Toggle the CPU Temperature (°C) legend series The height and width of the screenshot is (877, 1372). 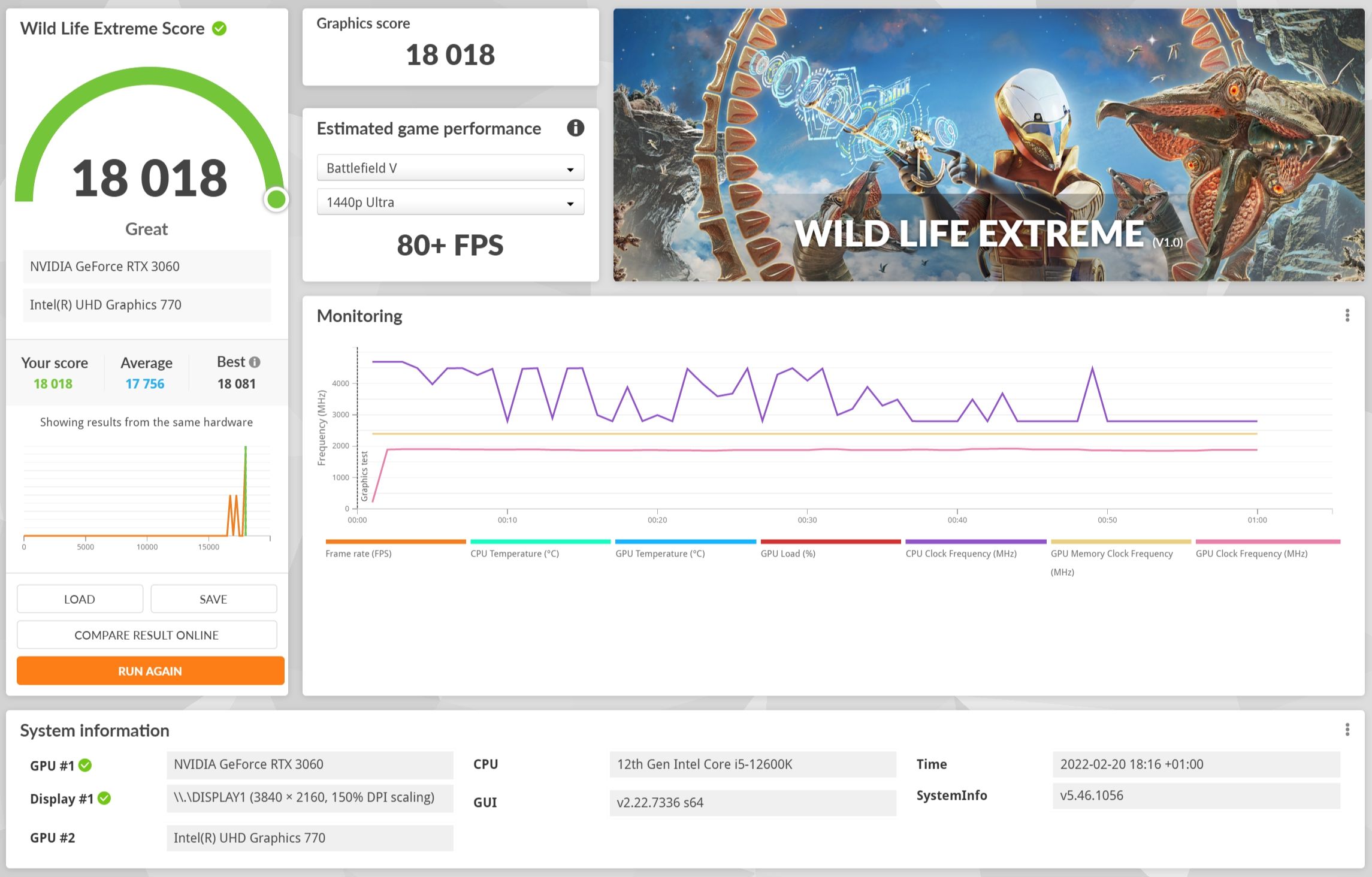(540, 550)
